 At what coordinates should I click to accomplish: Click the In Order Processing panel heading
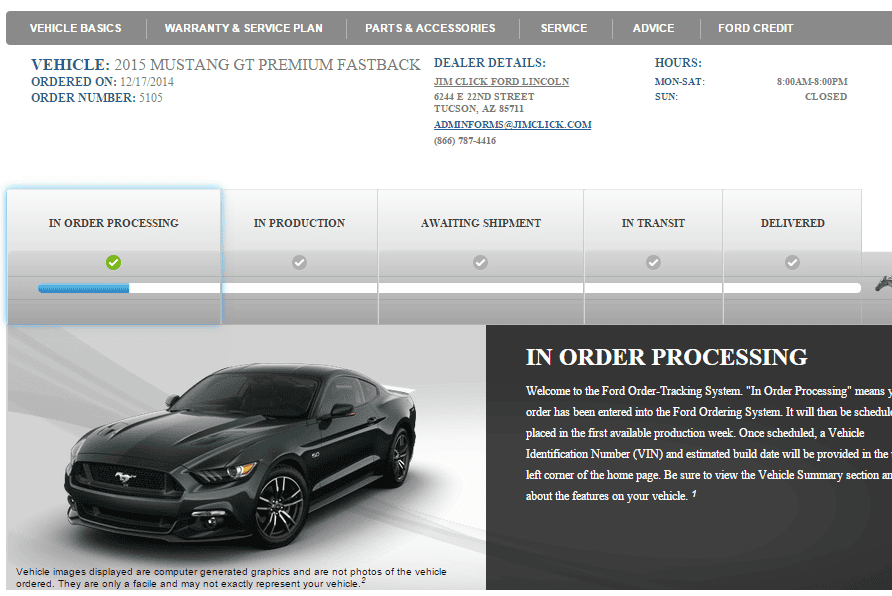(x=666, y=357)
